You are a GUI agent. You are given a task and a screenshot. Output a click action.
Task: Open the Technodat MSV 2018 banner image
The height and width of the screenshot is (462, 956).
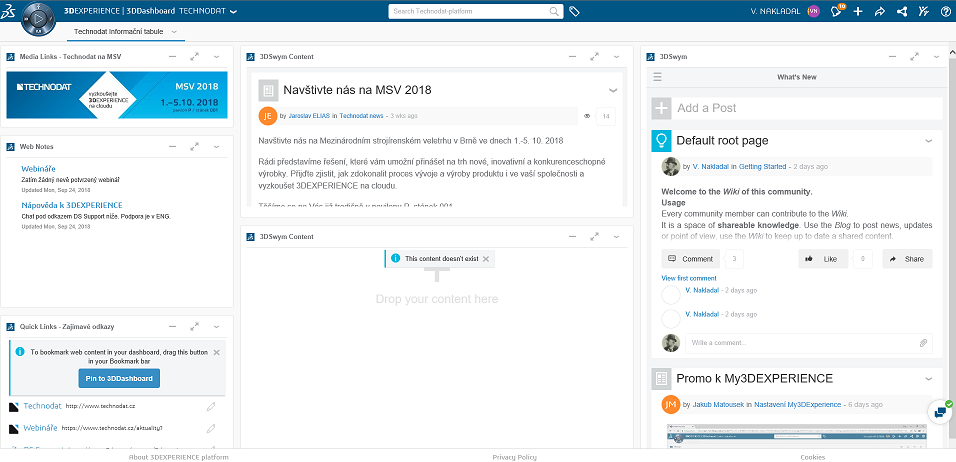[117, 95]
